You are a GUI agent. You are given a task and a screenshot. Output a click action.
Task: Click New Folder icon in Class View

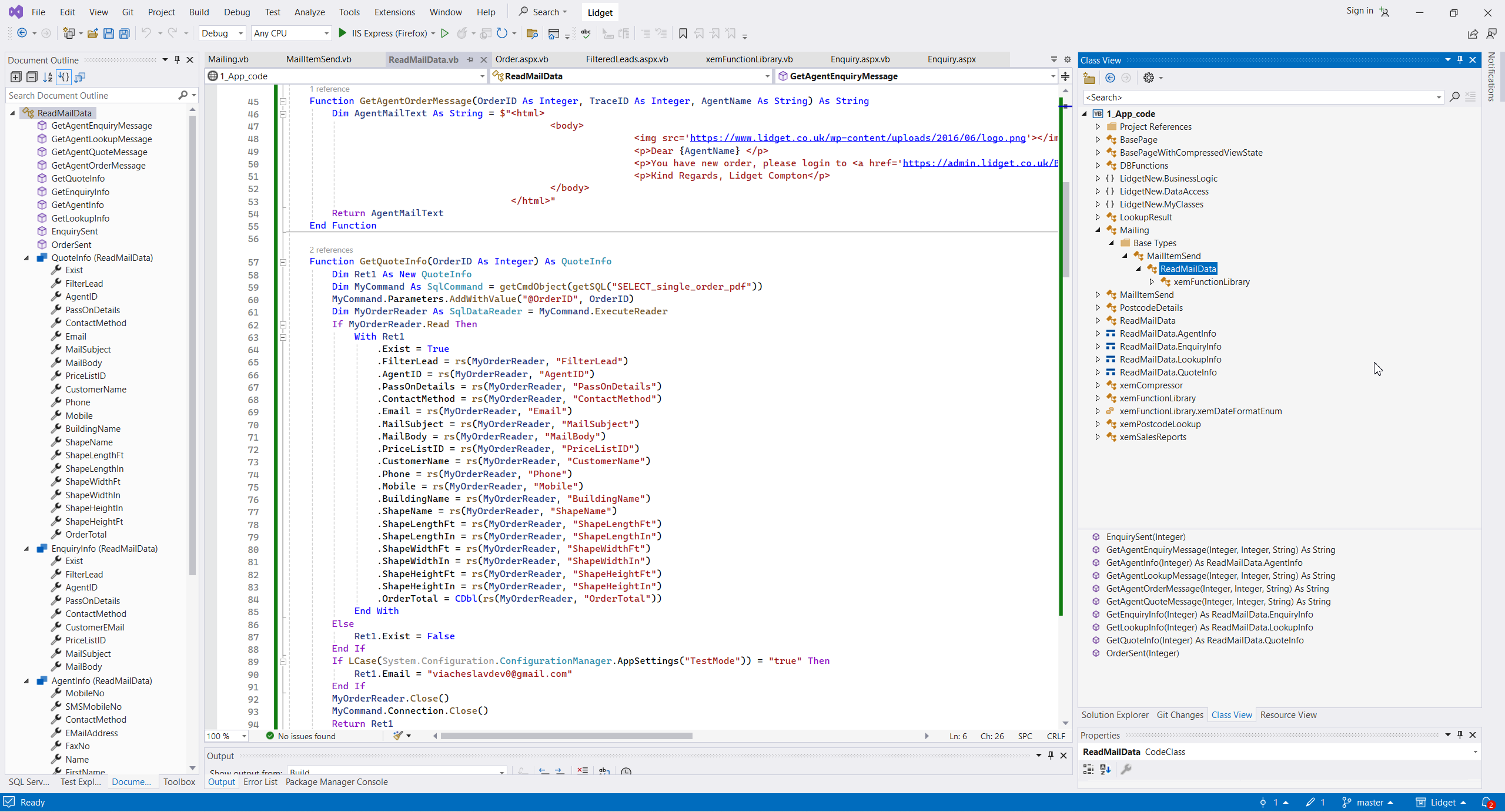tap(1089, 78)
